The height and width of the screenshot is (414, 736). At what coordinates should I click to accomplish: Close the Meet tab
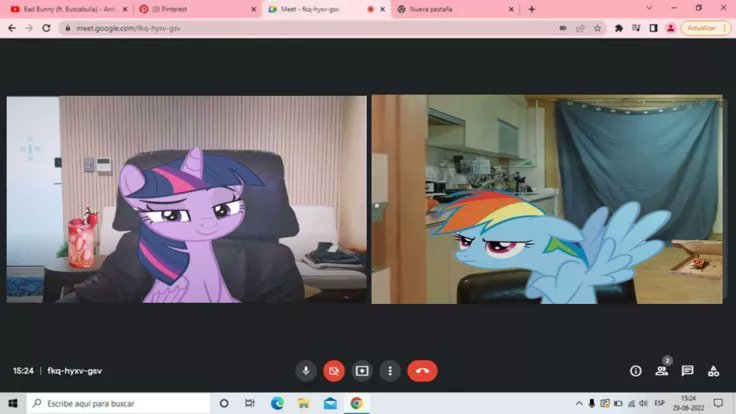click(383, 9)
